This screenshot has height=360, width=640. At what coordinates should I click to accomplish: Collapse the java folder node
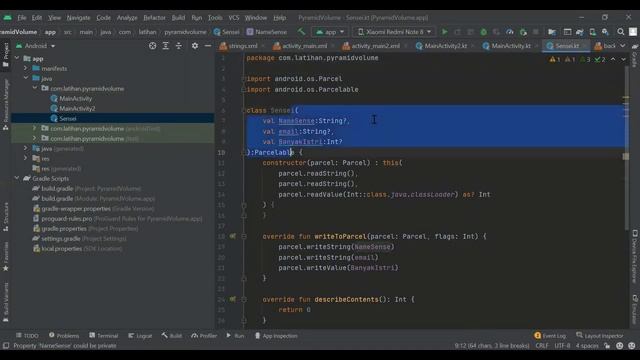[25, 78]
